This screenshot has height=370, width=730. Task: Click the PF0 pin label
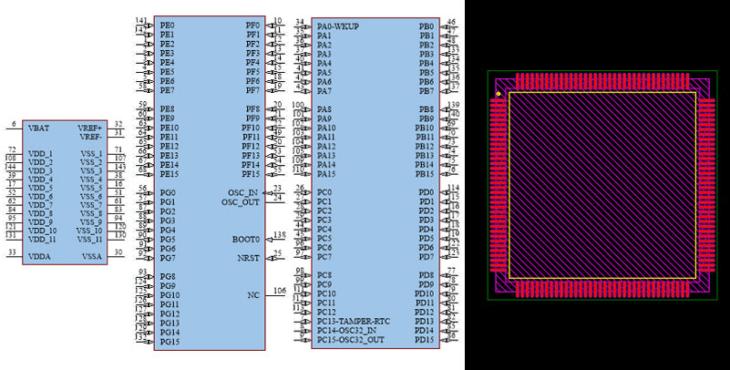(252, 25)
